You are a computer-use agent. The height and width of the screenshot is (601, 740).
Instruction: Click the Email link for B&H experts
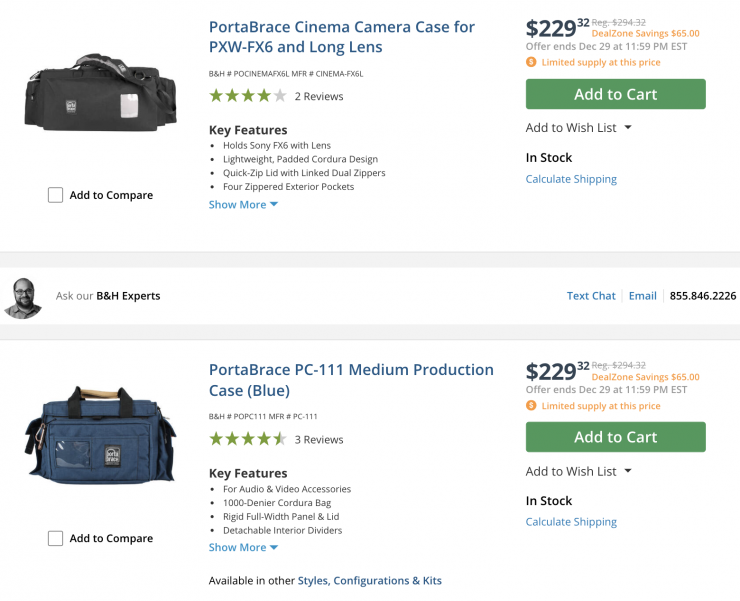tap(642, 296)
